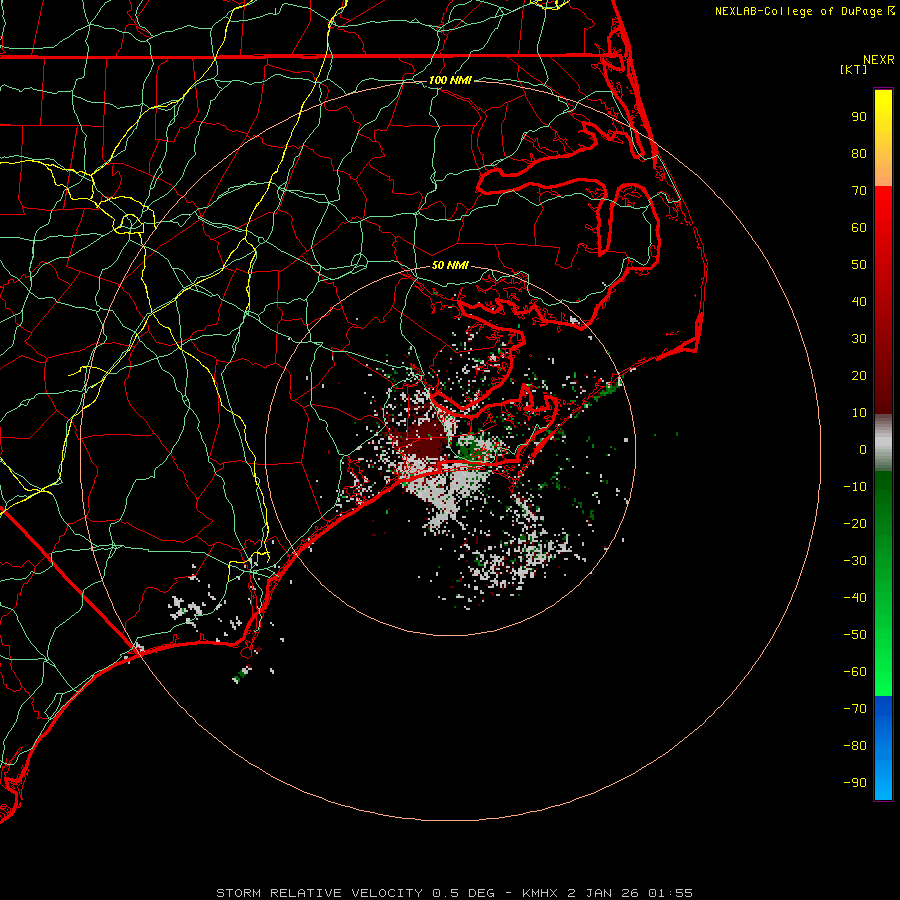This screenshot has height=900, width=900.
Task: Click the 20 value on velocity scale
Action: click(x=859, y=375)
